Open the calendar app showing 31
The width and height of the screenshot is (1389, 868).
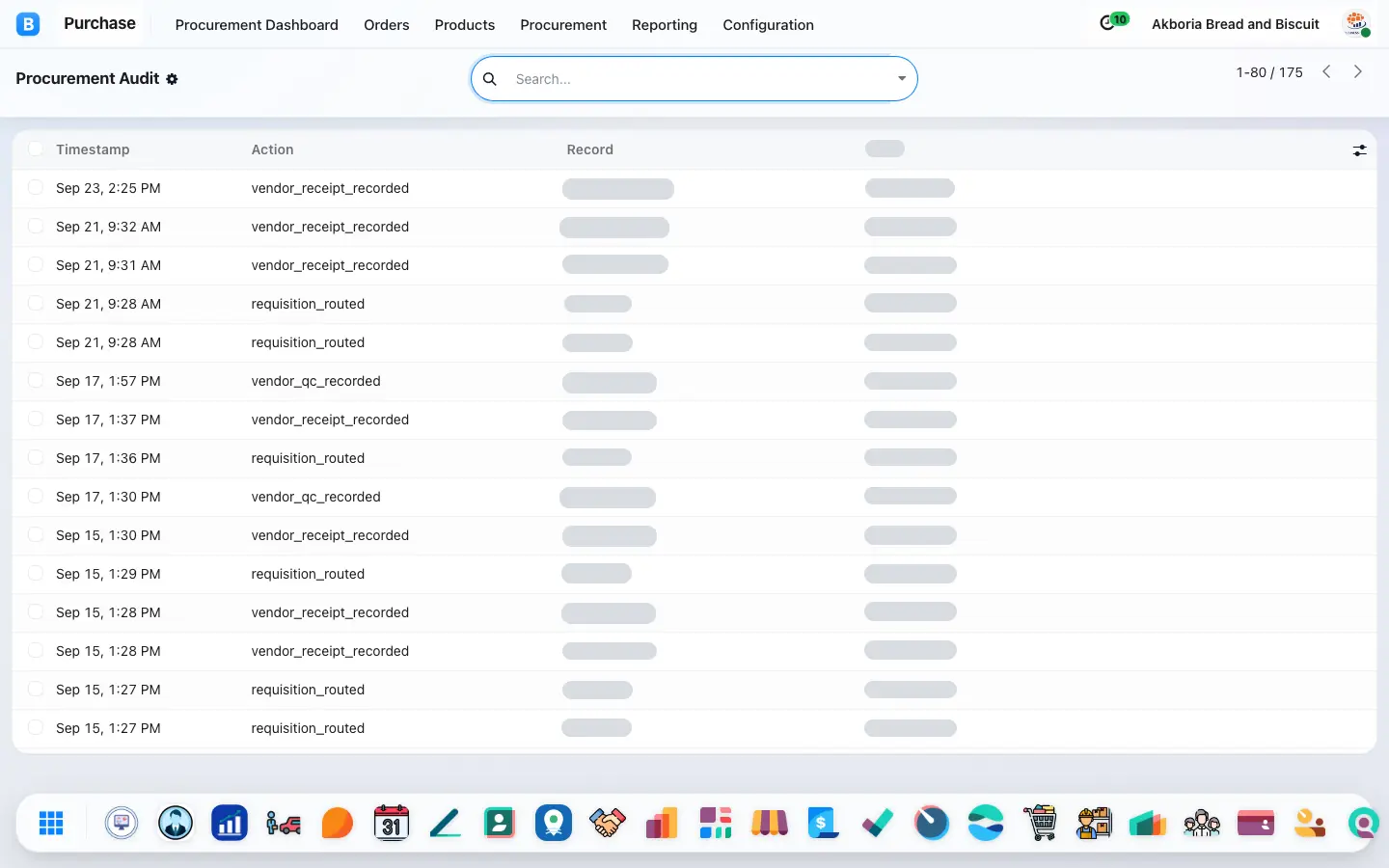pos(392,824)
